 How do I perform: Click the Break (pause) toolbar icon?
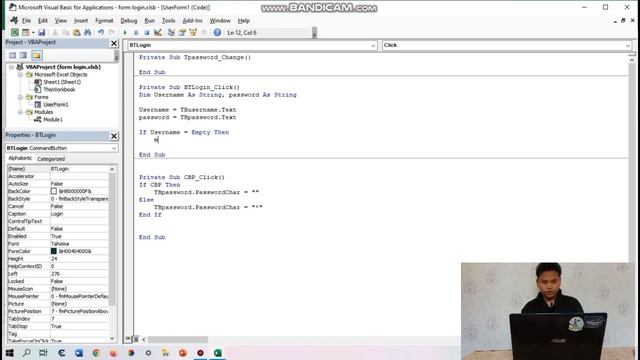pyautogui.click(x=136, y=33)
